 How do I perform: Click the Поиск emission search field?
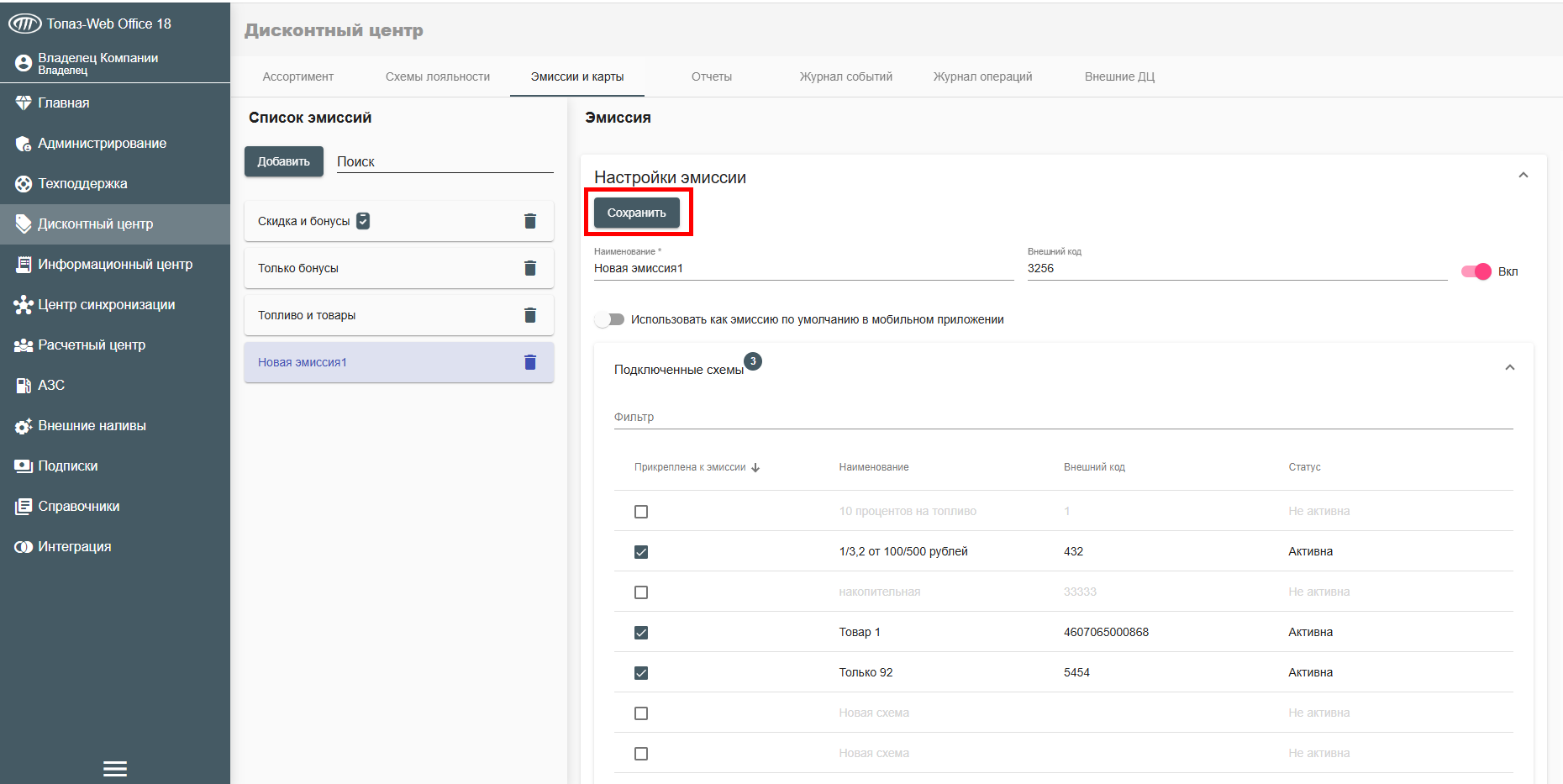445,161
